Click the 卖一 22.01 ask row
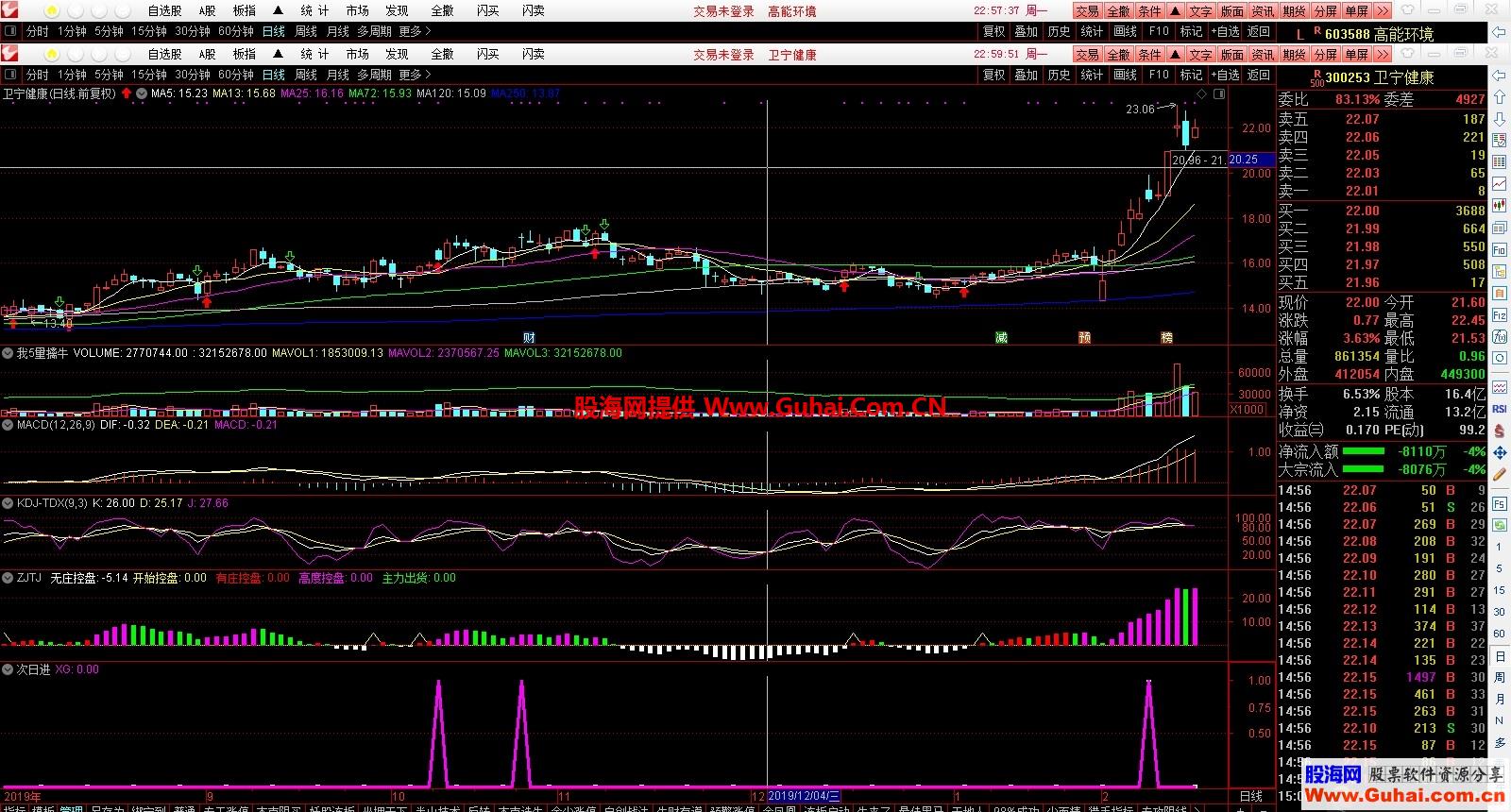 (x=1382, y=191)
